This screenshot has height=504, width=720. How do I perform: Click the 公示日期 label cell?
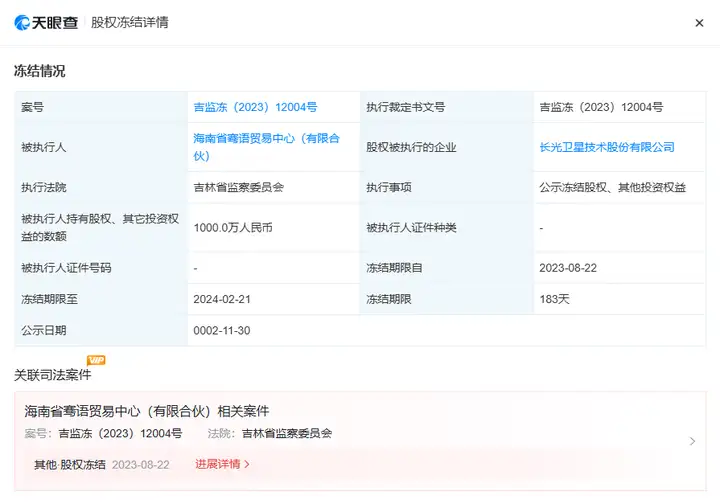point(101,330)
